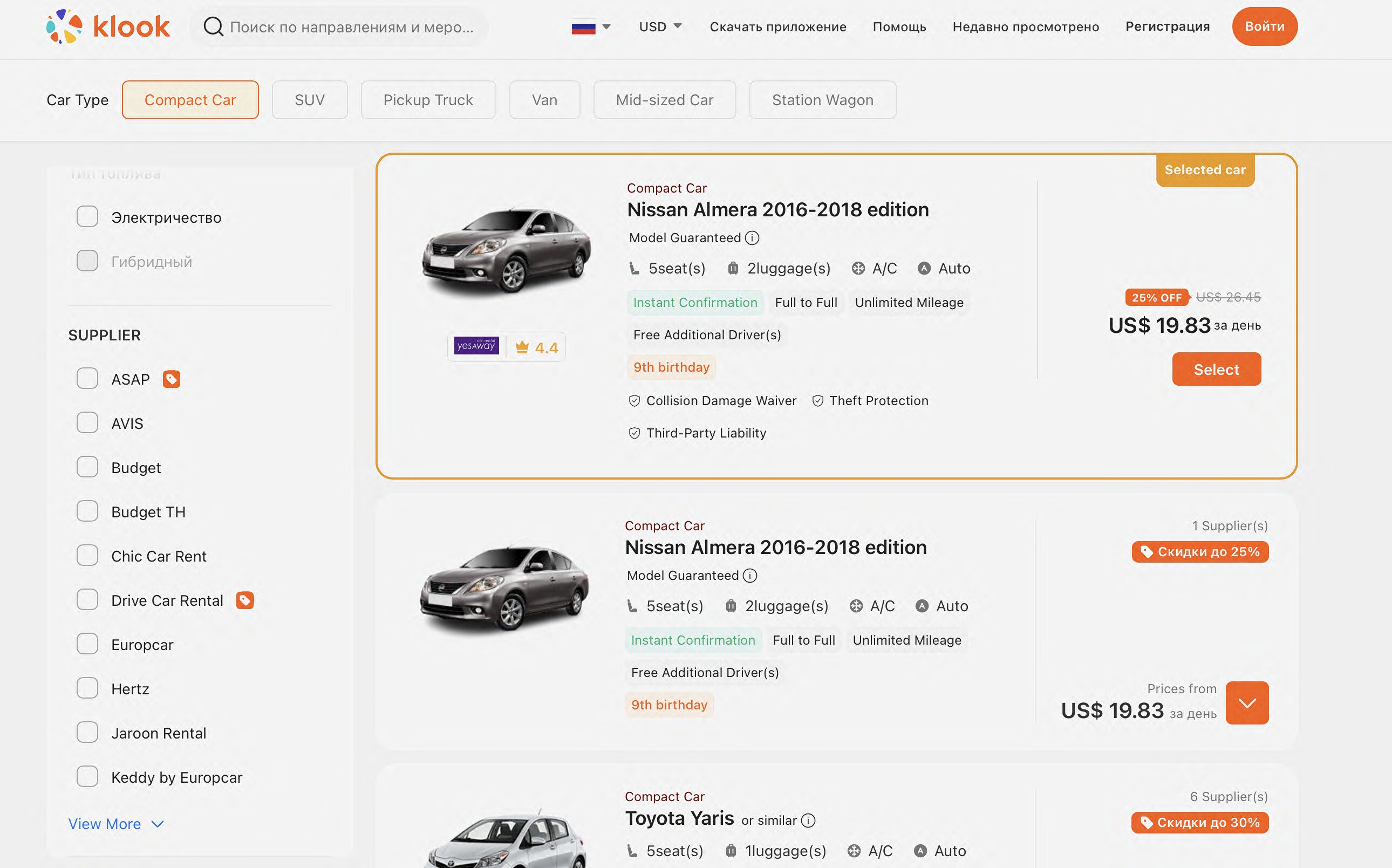Click the crown rating 4.4 icon
This screenshot has width=1392, height=868.
coord(522,347)
